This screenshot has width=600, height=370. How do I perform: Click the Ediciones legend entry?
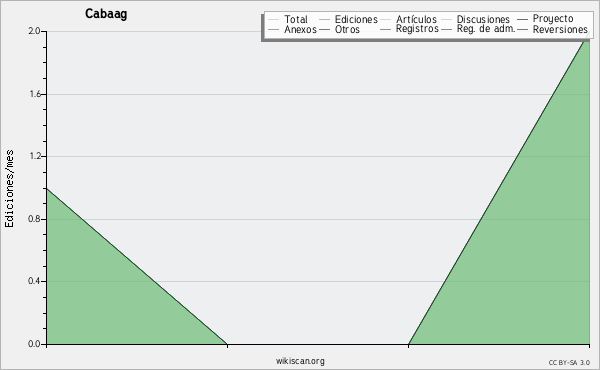tap(348, 19)
